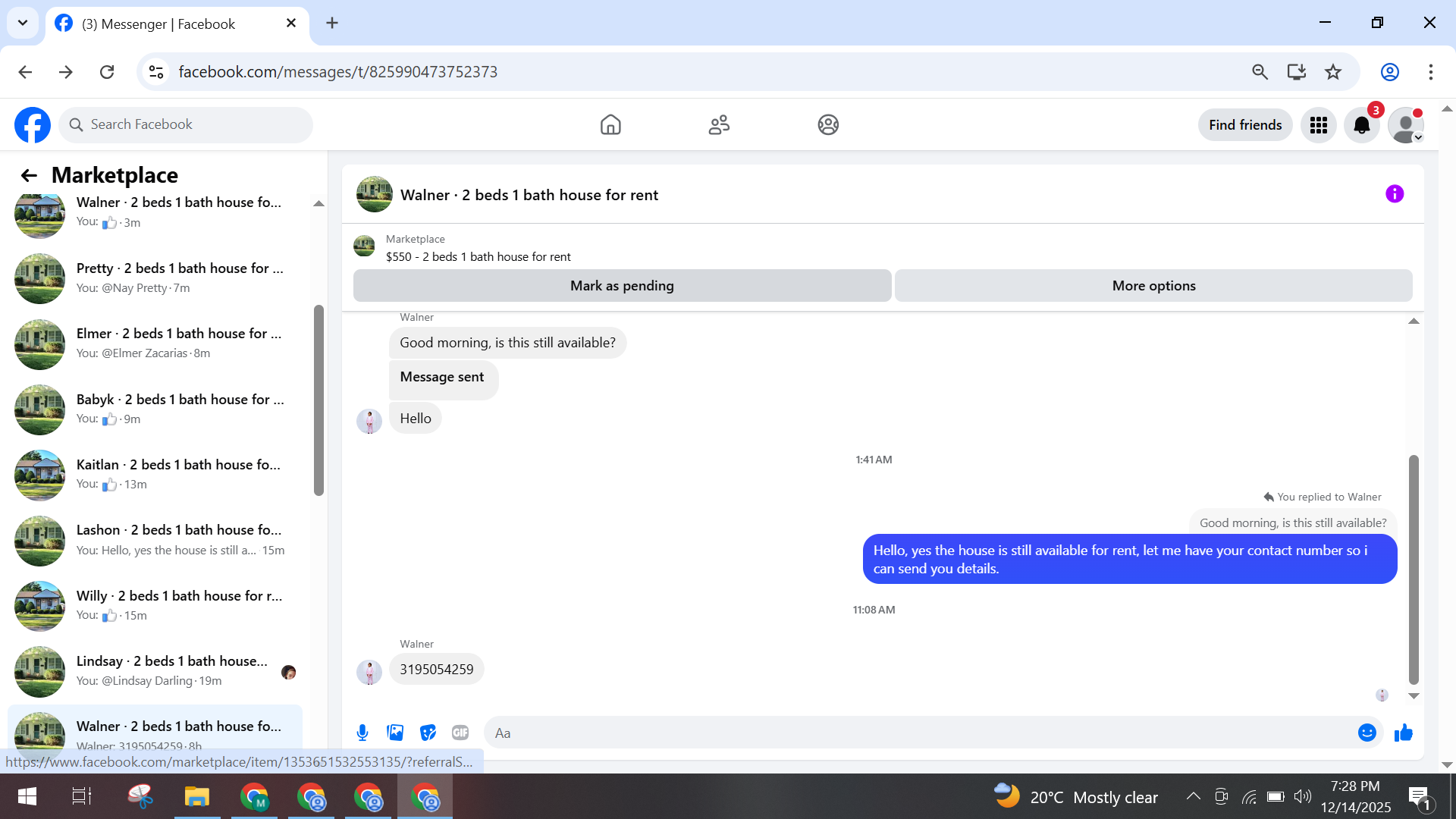Open emoji picker in message box
Image resolution: width=1456 pixels, height=819 pixels.
coord(1367,733)
